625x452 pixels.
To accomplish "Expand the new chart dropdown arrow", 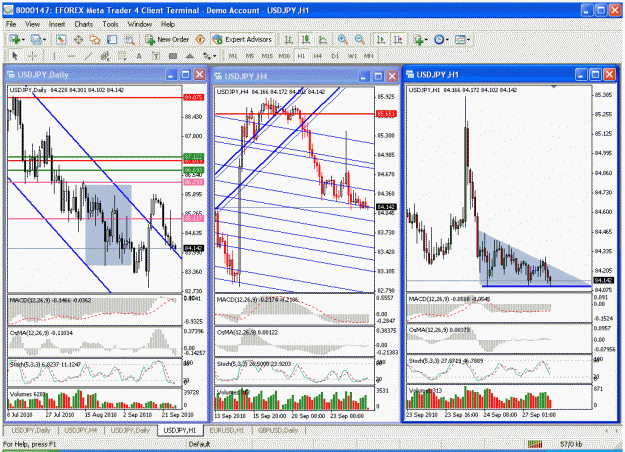I will coord(24,39).
